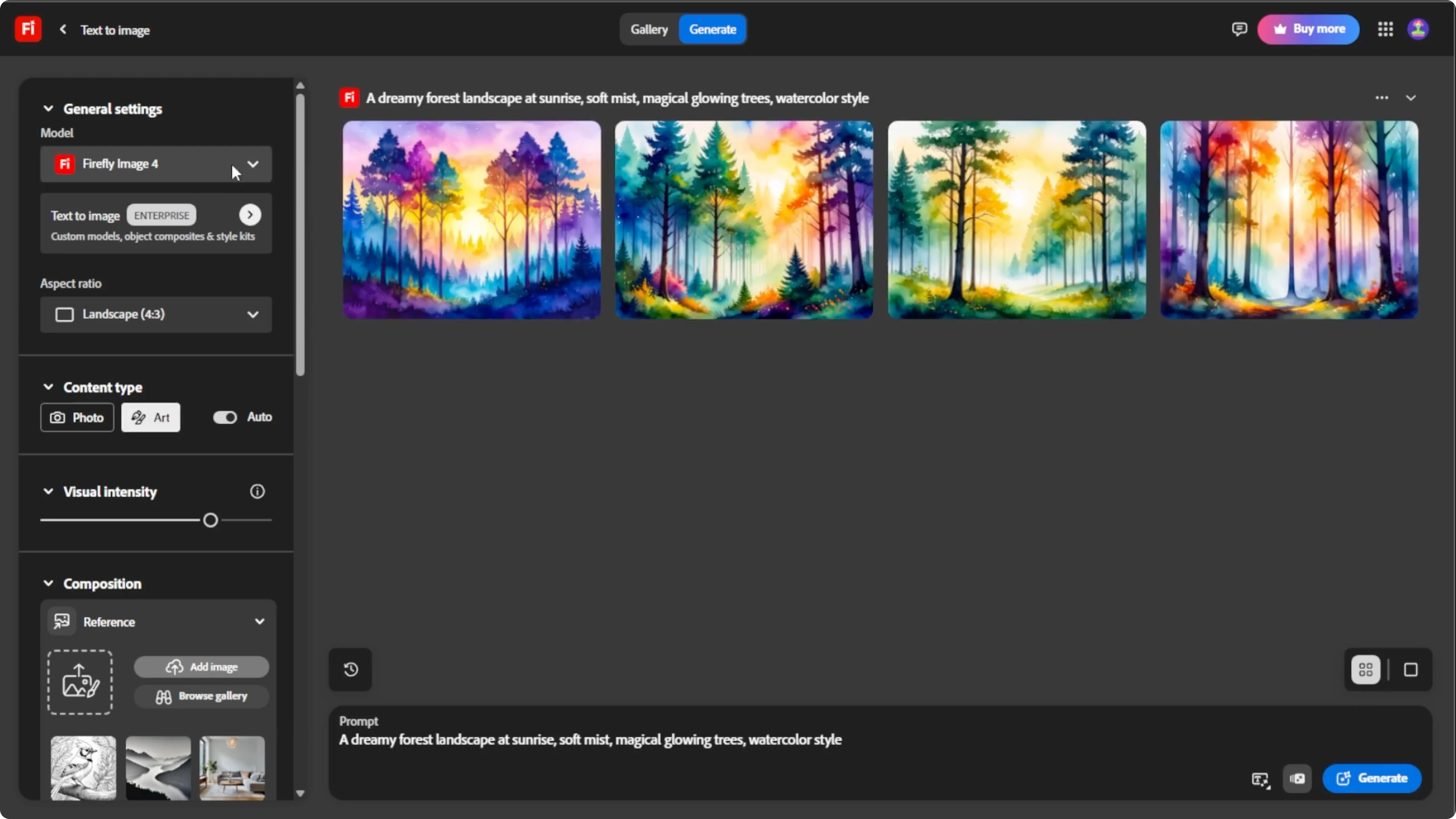
Task: Click the Browse gallery button
Action: [x=201, y=696]
